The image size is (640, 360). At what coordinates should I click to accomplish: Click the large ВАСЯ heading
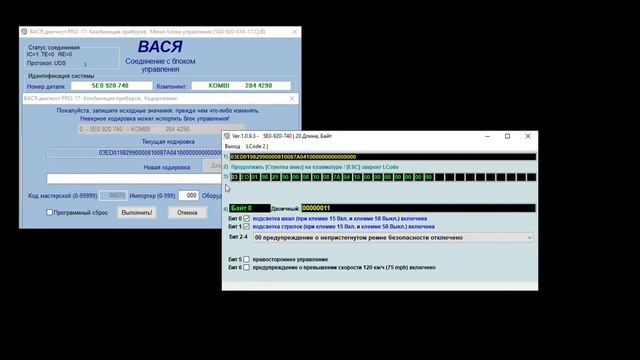coord(160,47)
